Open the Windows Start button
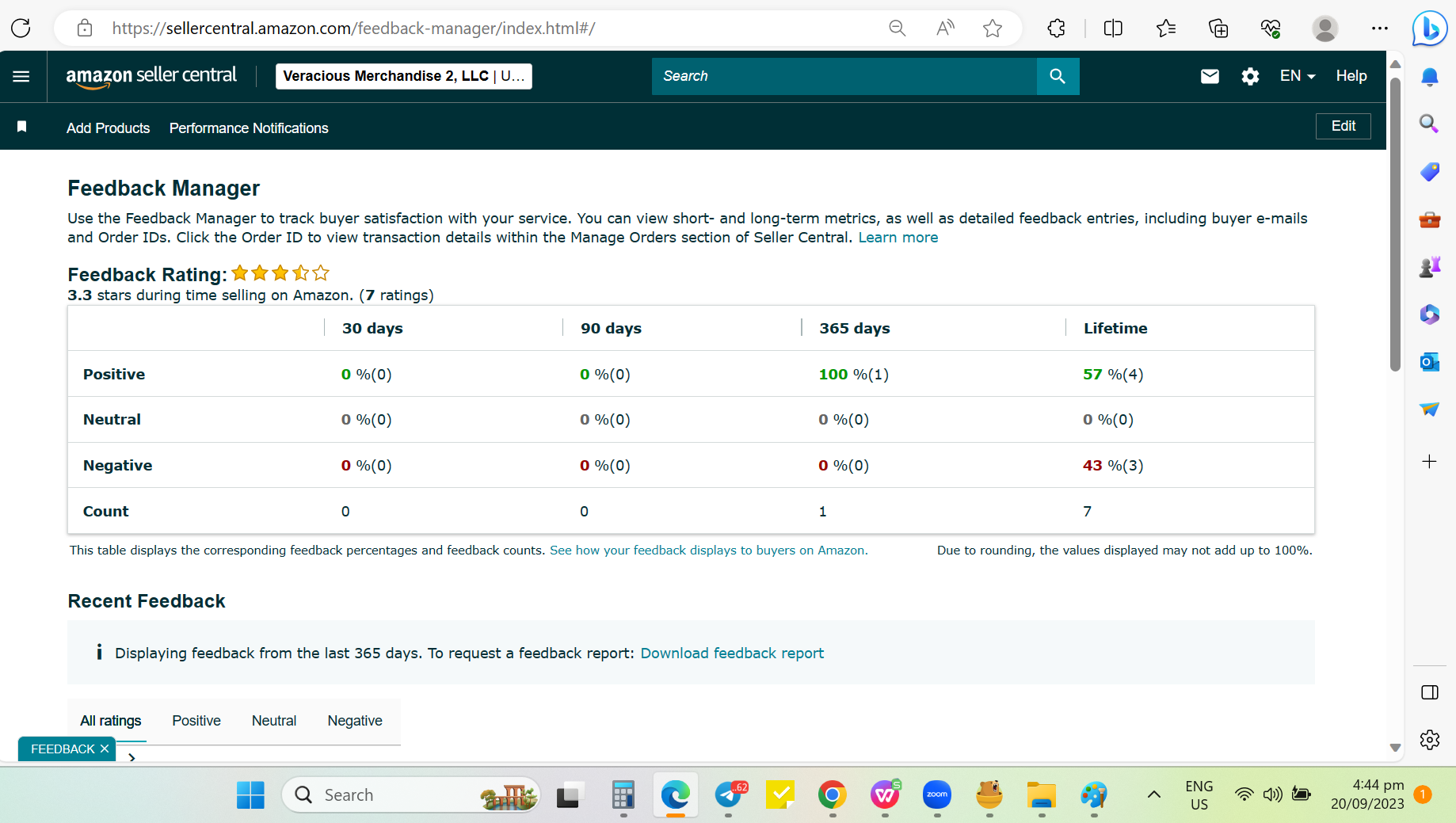The image size is (1456, 823). pyautogui.click(x=250, y=794)
